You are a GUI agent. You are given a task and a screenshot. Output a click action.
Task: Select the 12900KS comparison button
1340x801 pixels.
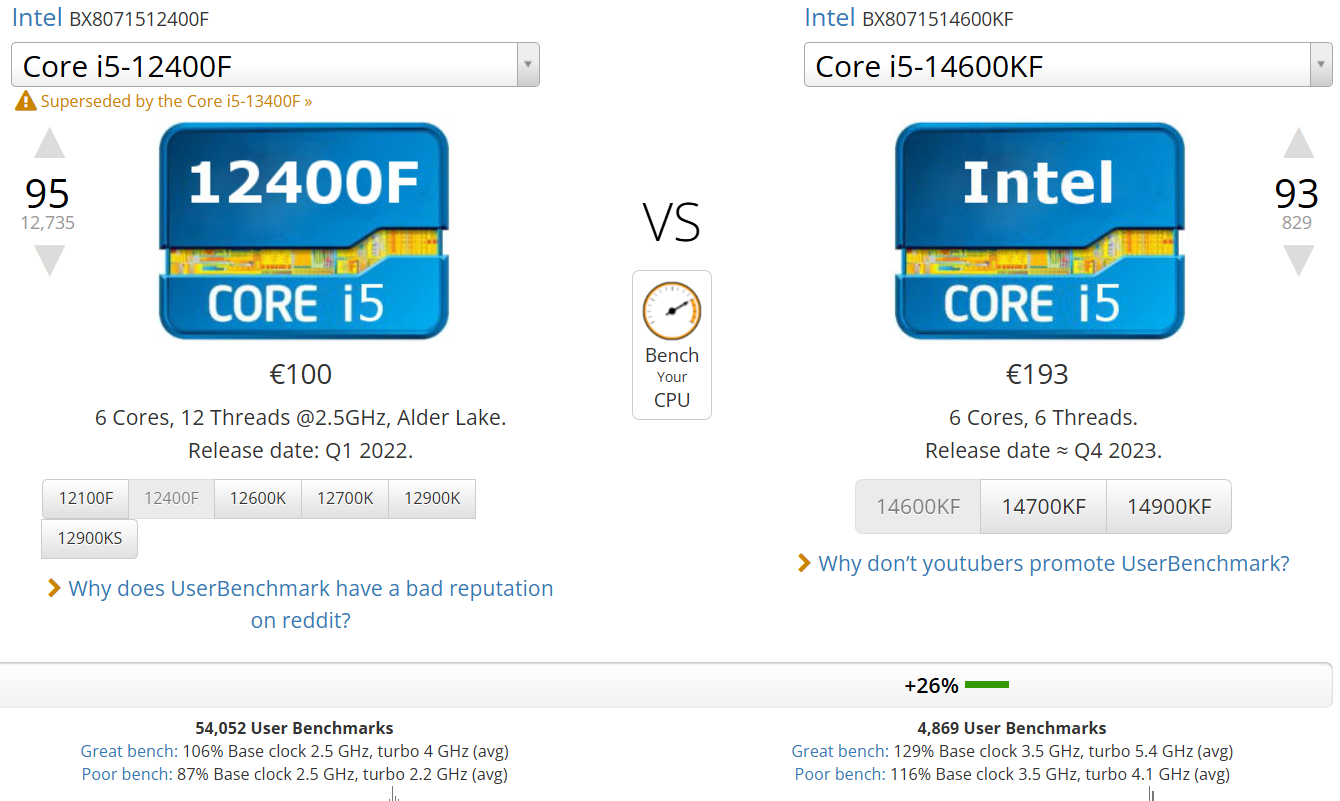coord(89,538)
